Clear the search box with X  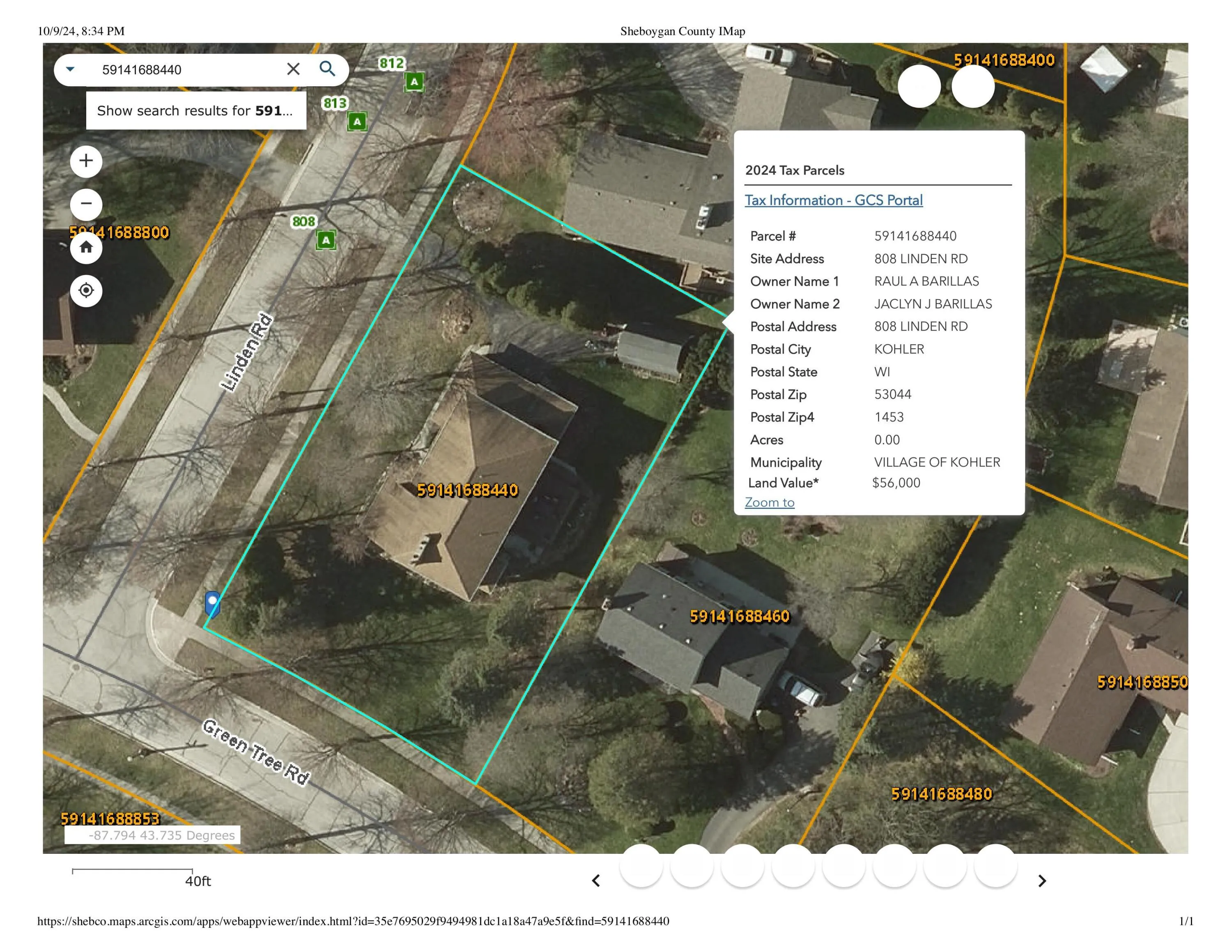click(293, 69)
